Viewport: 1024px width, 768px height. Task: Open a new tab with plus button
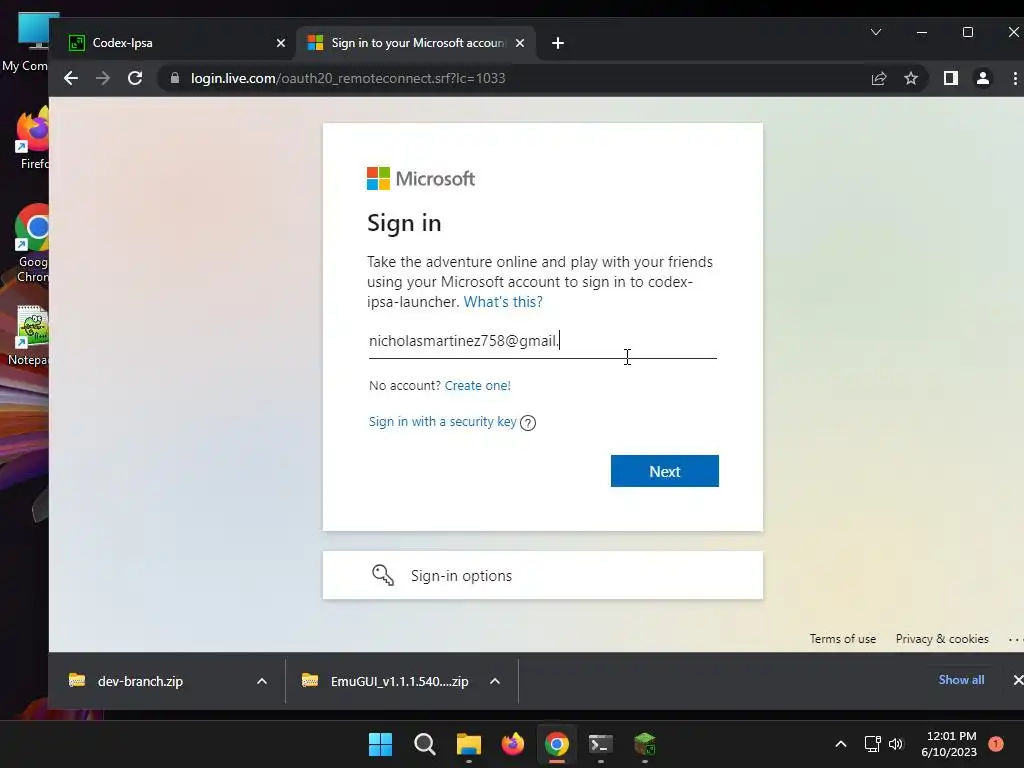(x=558, y=43)
